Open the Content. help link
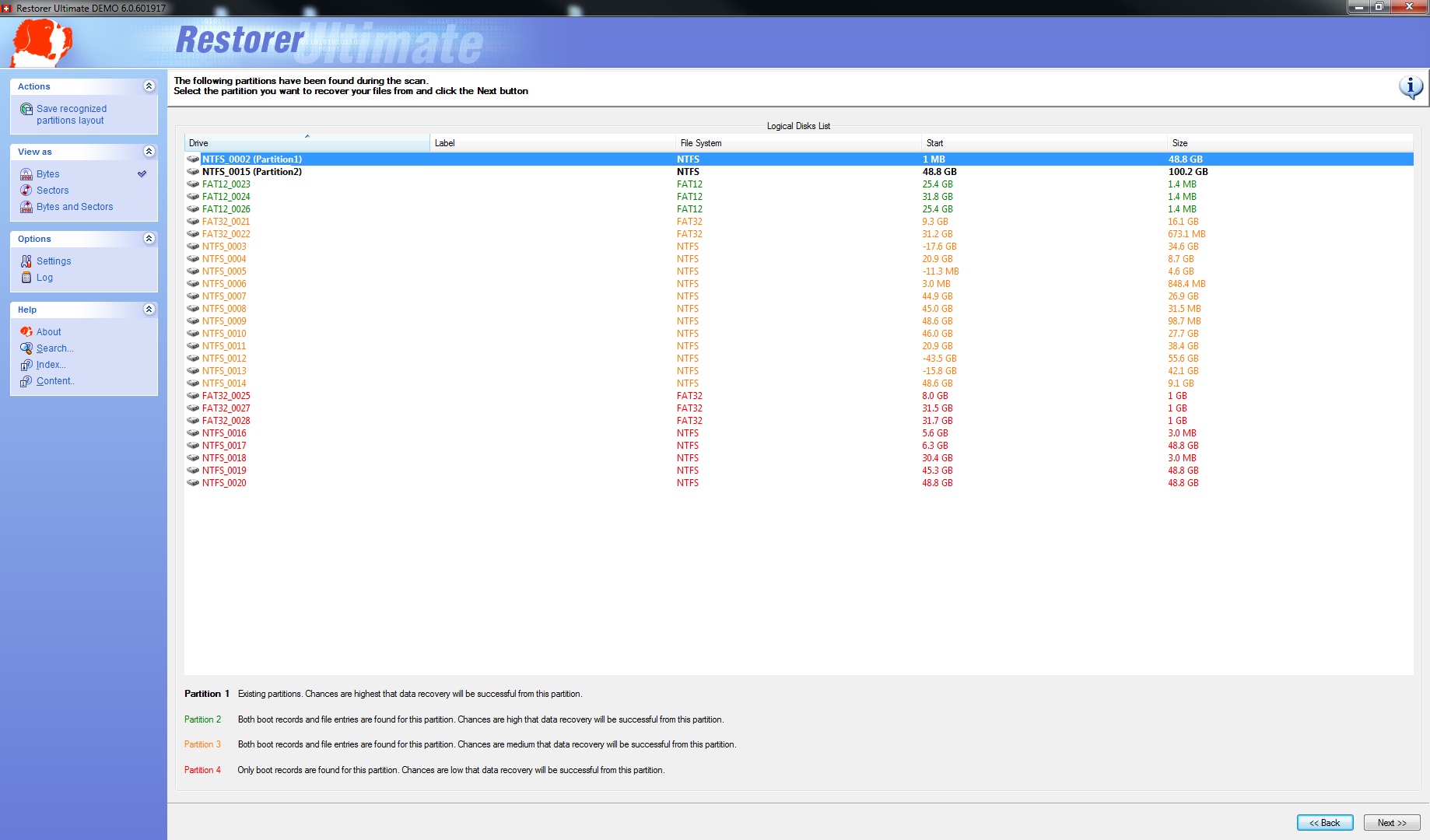 [55, 381]
